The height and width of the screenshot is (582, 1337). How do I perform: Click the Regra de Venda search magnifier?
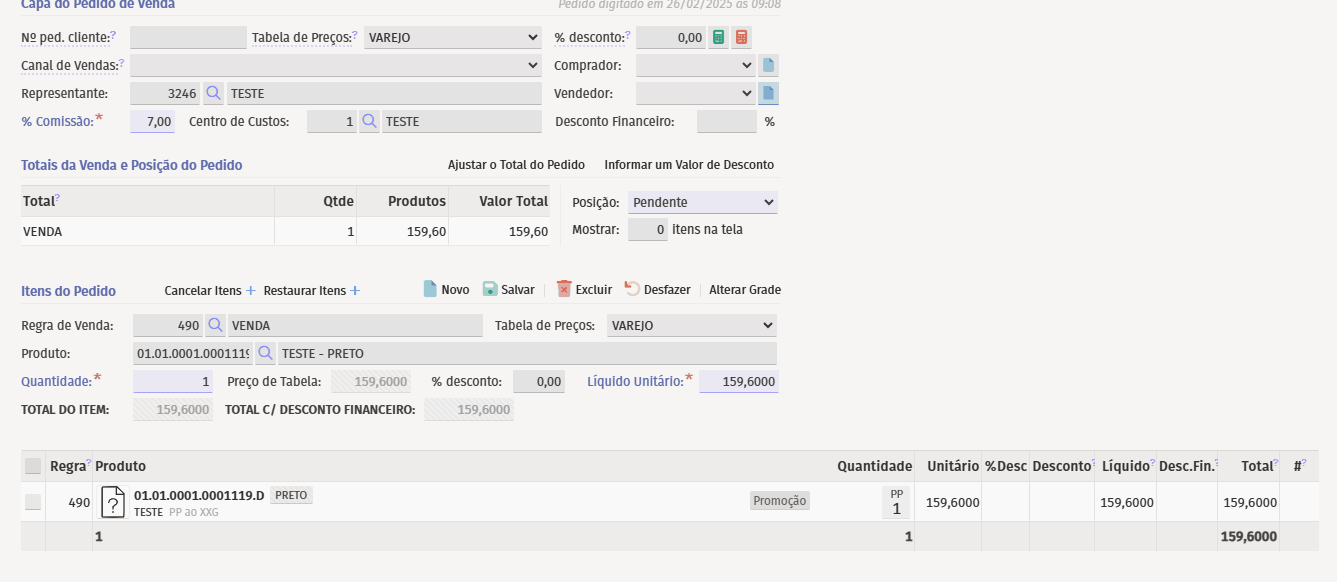(x=215, y=326)
